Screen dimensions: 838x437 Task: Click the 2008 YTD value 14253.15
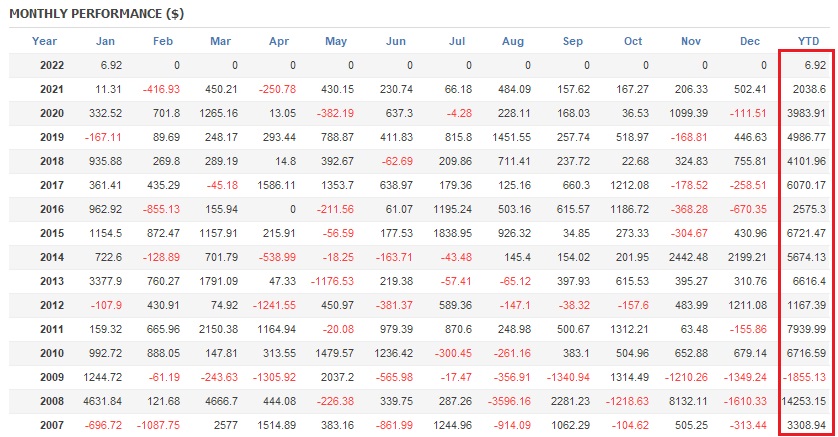(x=806, y=401)
